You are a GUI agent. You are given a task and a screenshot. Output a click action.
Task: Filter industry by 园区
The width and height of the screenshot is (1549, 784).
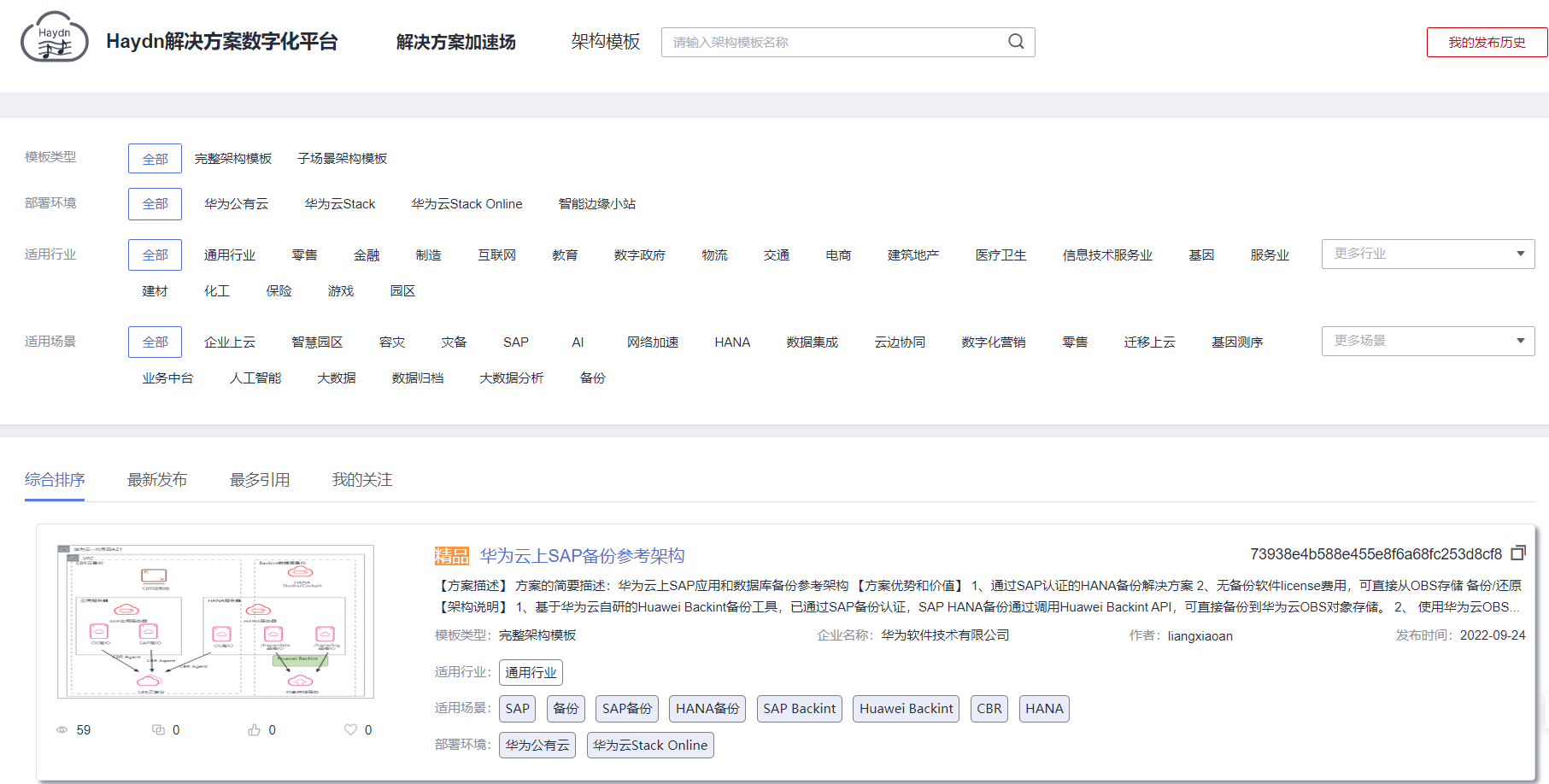pos(402,291)
